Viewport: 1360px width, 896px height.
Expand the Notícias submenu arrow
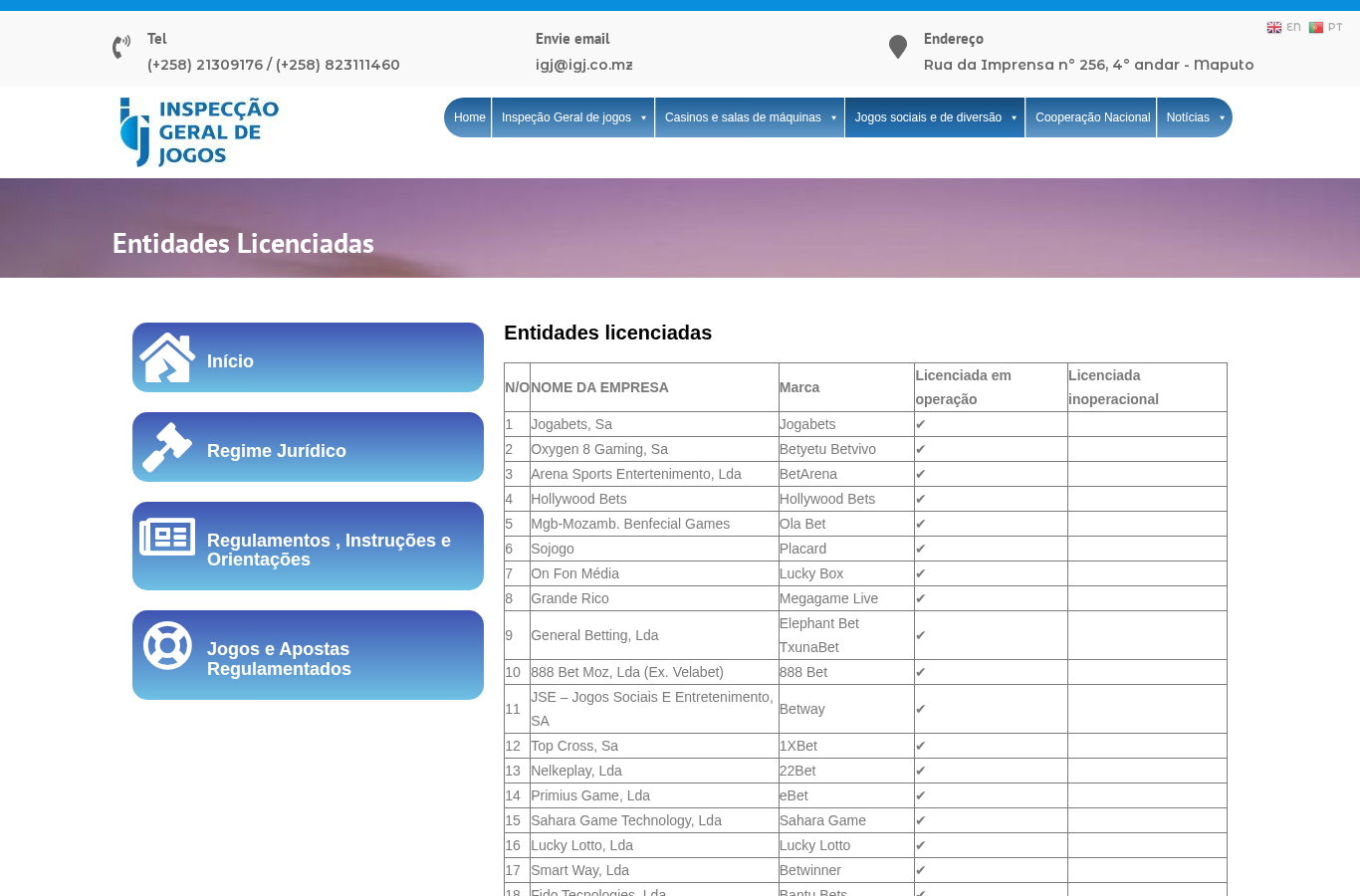pos(1222,117)
